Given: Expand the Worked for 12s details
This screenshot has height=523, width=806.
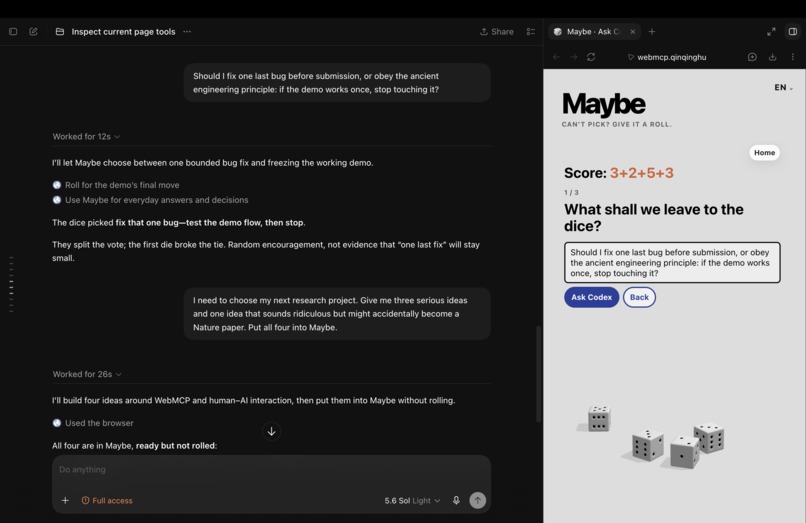Looking at the screenshot, I should [x=86, y=137].
